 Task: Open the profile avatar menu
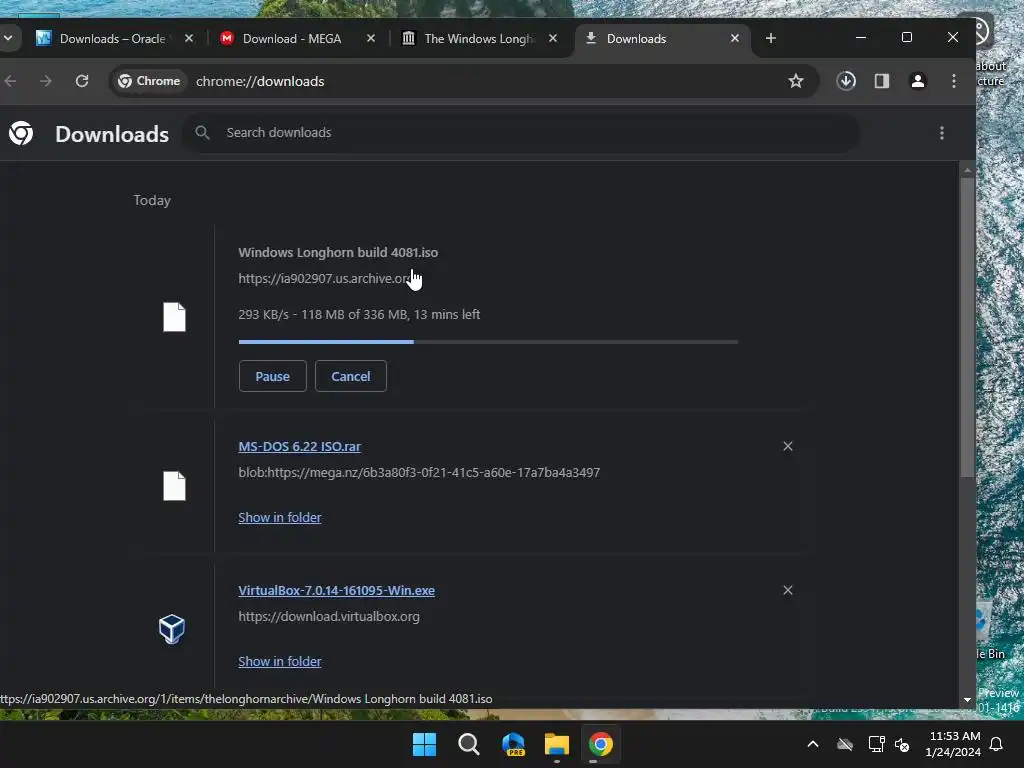tap(918, 81)
